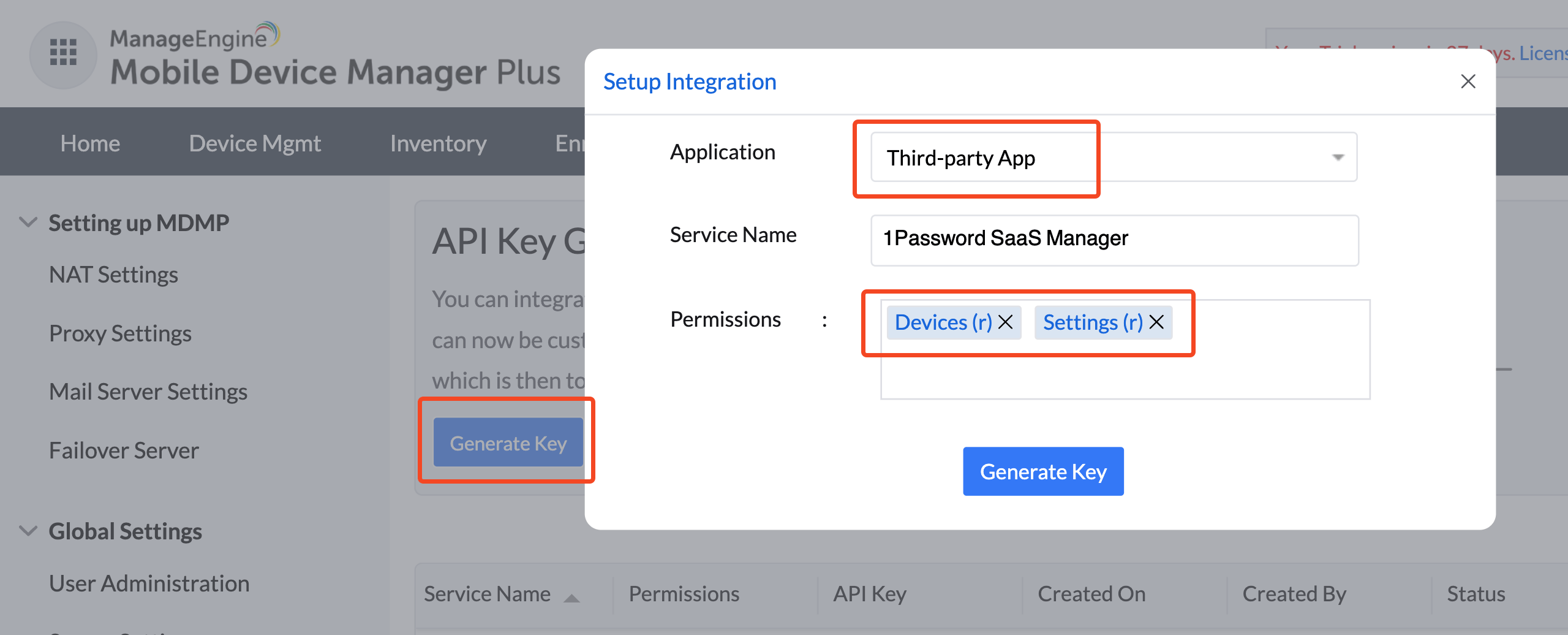Open the Home tab
1568x635 pixels.
(90, 143)
